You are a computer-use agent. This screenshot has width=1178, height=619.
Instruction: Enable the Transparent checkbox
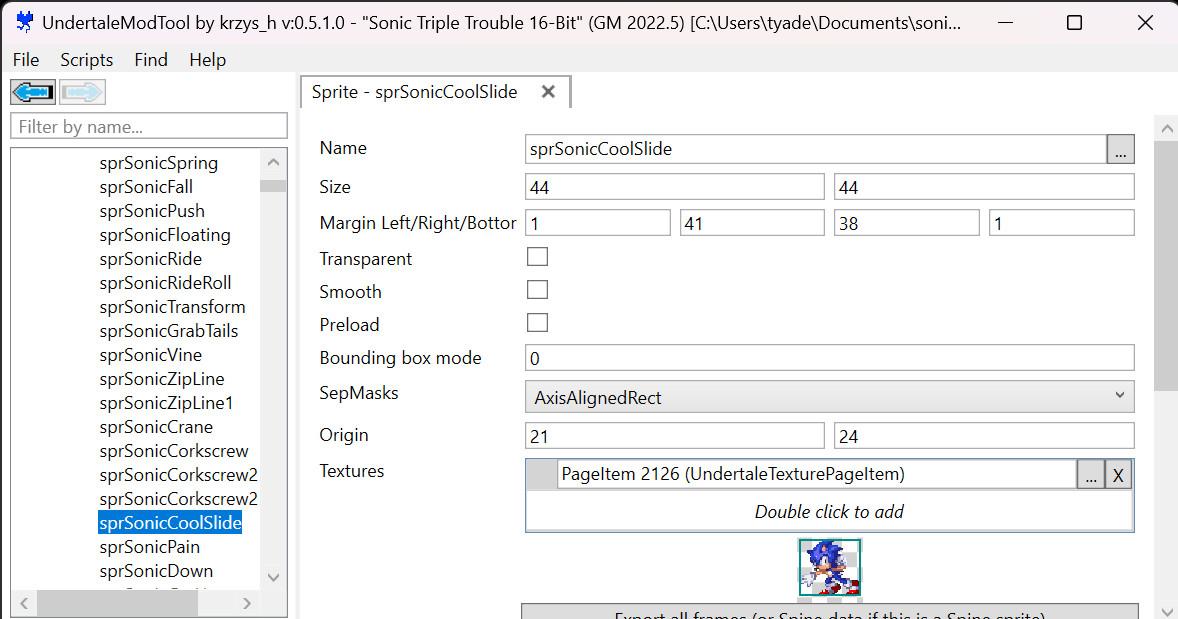pyautogui.click(x=537, y=256)
